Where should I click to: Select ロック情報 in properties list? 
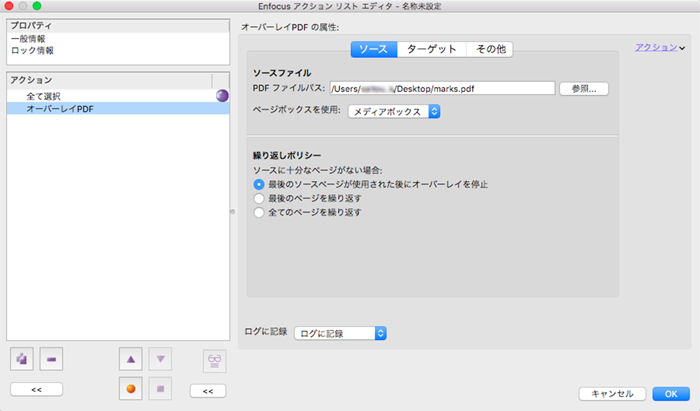33,50
